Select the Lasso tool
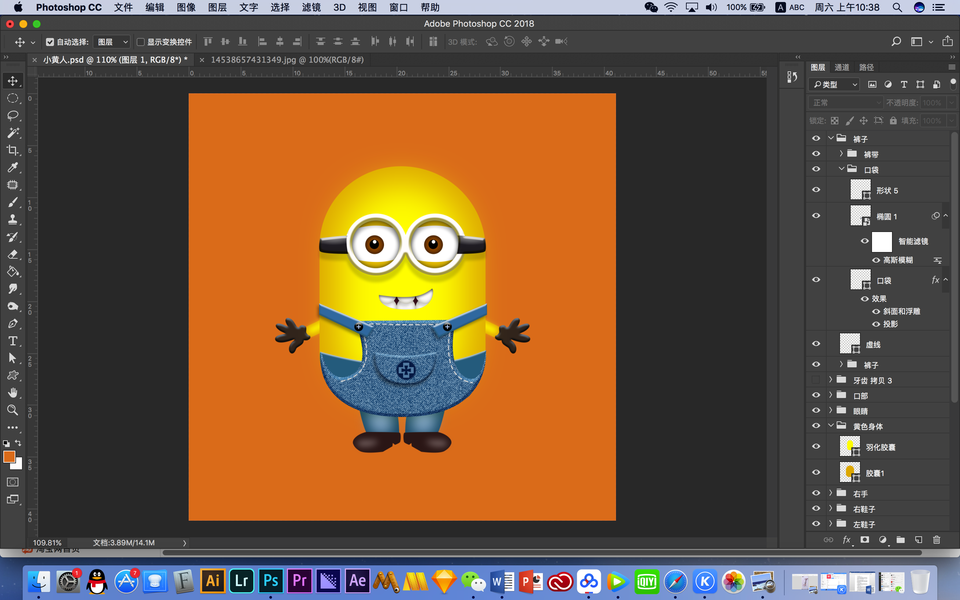The width and height of the screenshot is (960, 600). pos(13,115)
